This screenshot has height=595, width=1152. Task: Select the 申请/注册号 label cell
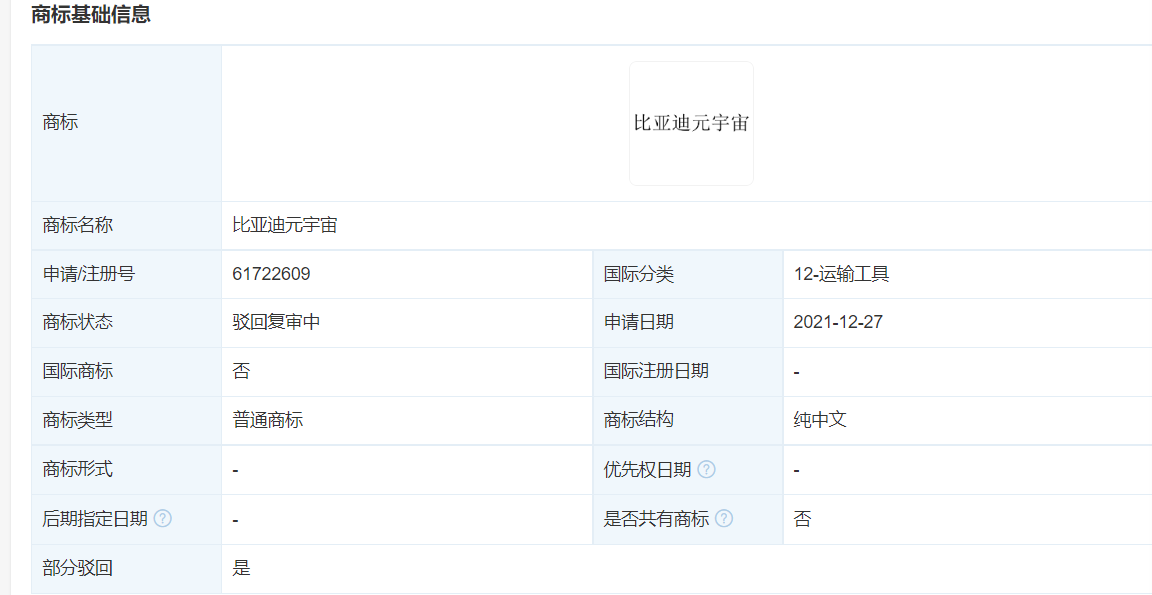pyautogui.click(x=126, y=274)
